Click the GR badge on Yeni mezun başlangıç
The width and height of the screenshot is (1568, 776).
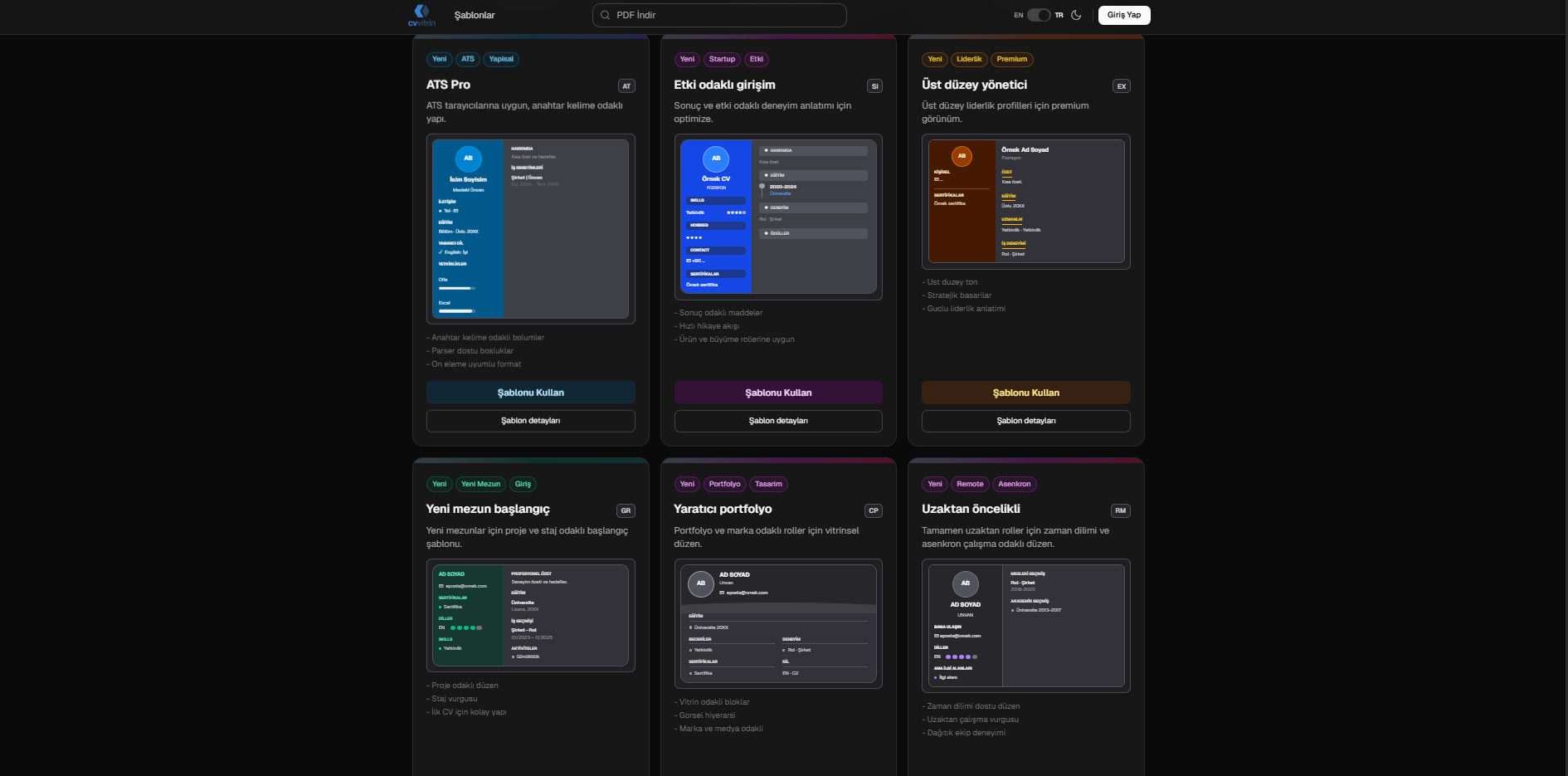(626, 510)
